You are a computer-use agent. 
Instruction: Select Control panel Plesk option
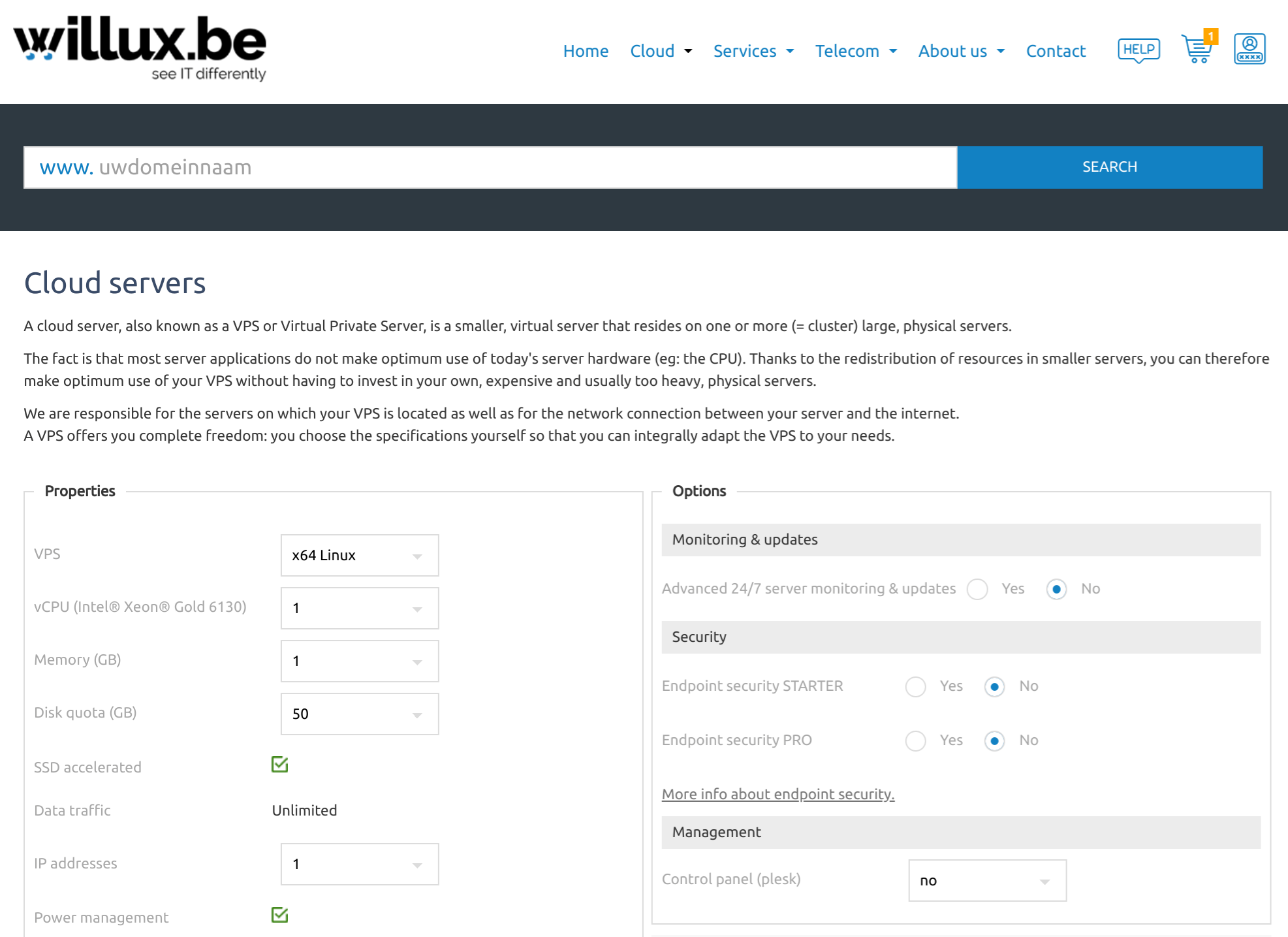[986, 880]
